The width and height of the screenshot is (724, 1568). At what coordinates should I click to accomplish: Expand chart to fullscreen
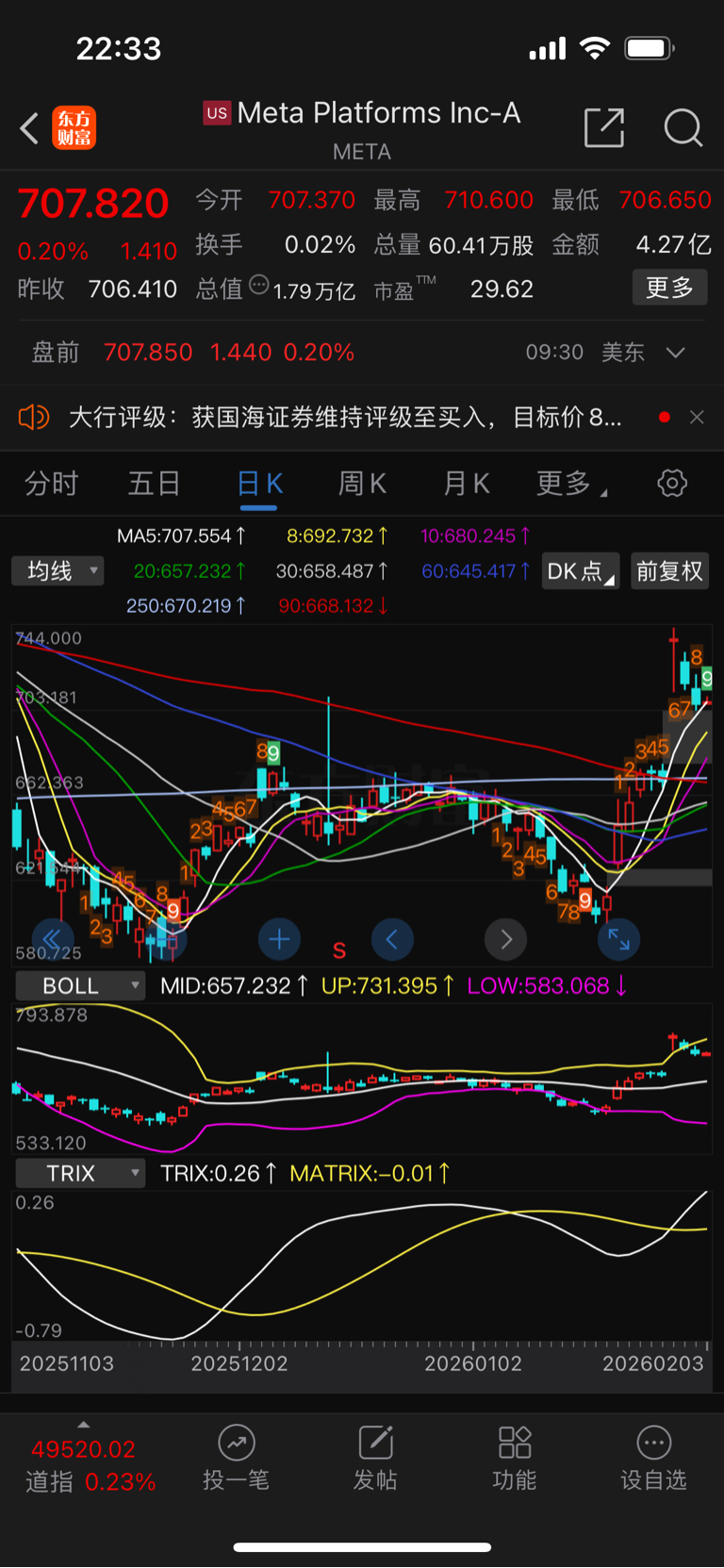pyautogui.click(x=618, y=939)
